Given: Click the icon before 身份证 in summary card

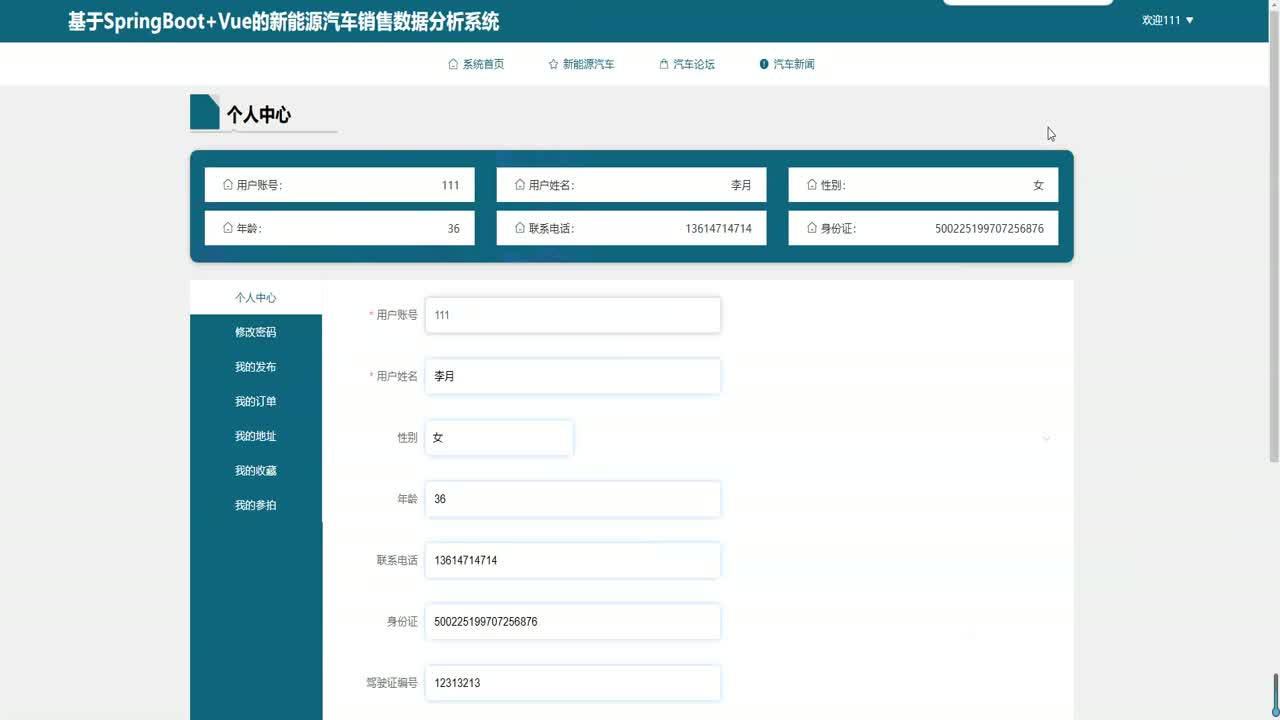Looking at the screenshot, I should [x=812, y=228].
